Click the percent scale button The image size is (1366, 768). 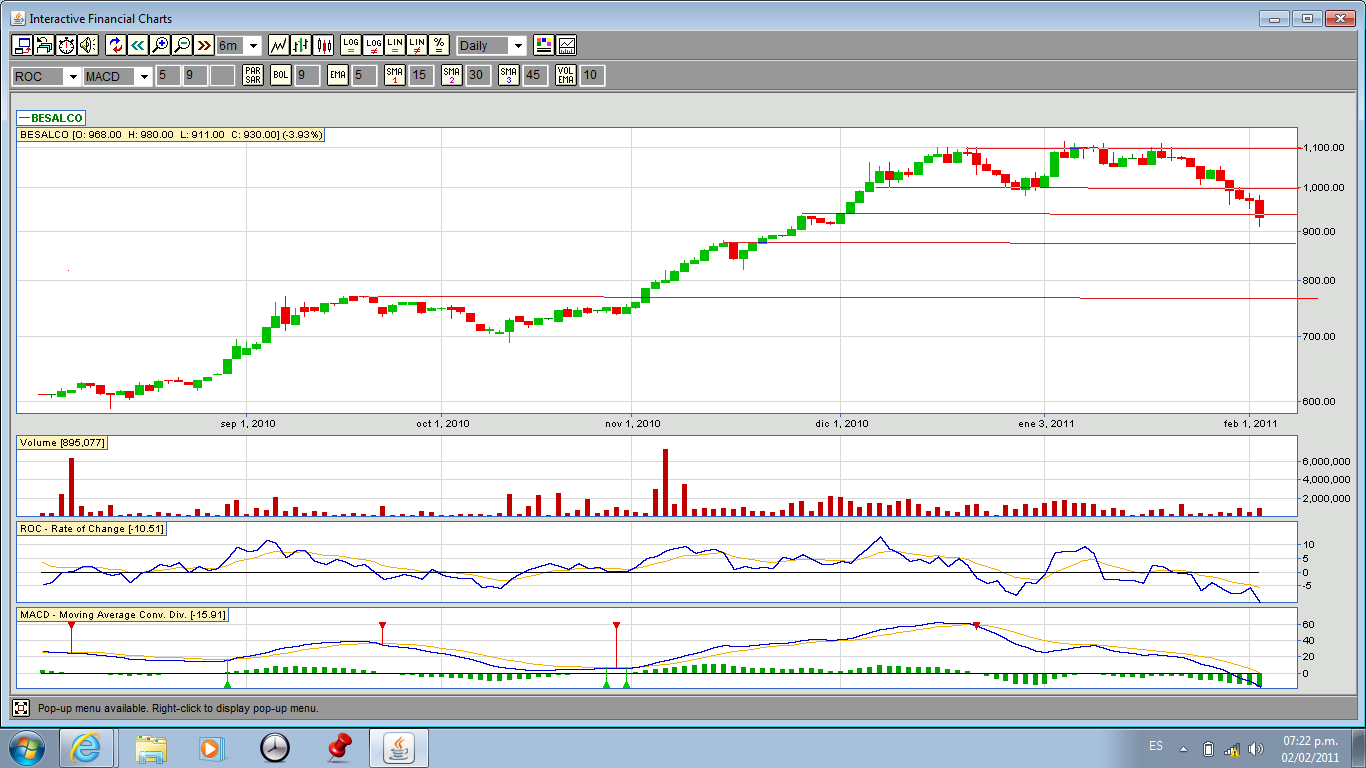coord(438,45)
